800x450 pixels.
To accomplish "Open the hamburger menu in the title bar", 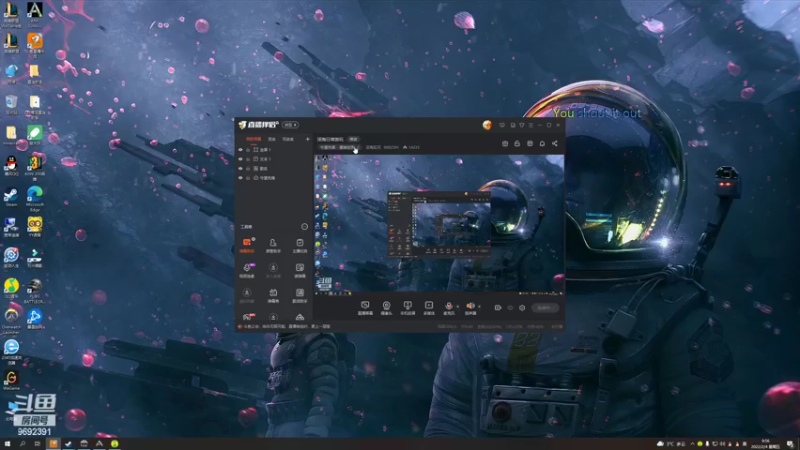I will 531,125.
